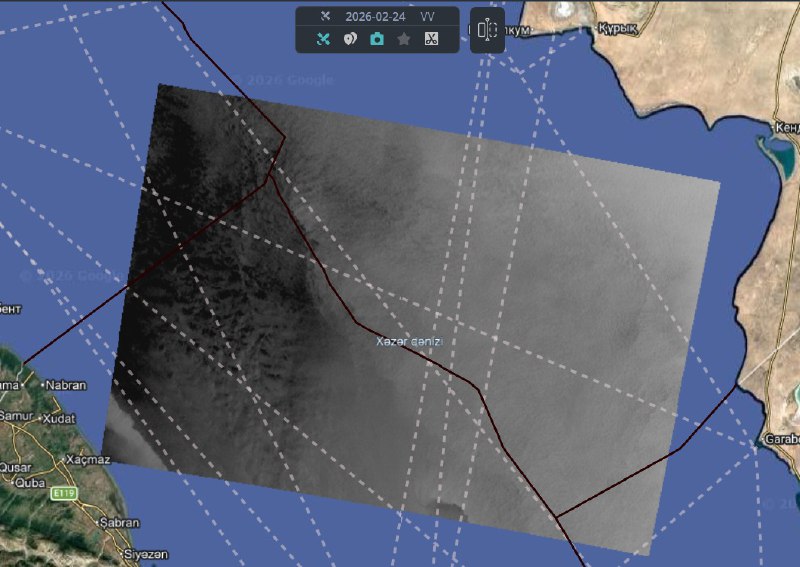Open the VV polarization selector
Image resolution: width=800 pixels, height=567 pixels.
pyautogui.click(x=427, y=16)
